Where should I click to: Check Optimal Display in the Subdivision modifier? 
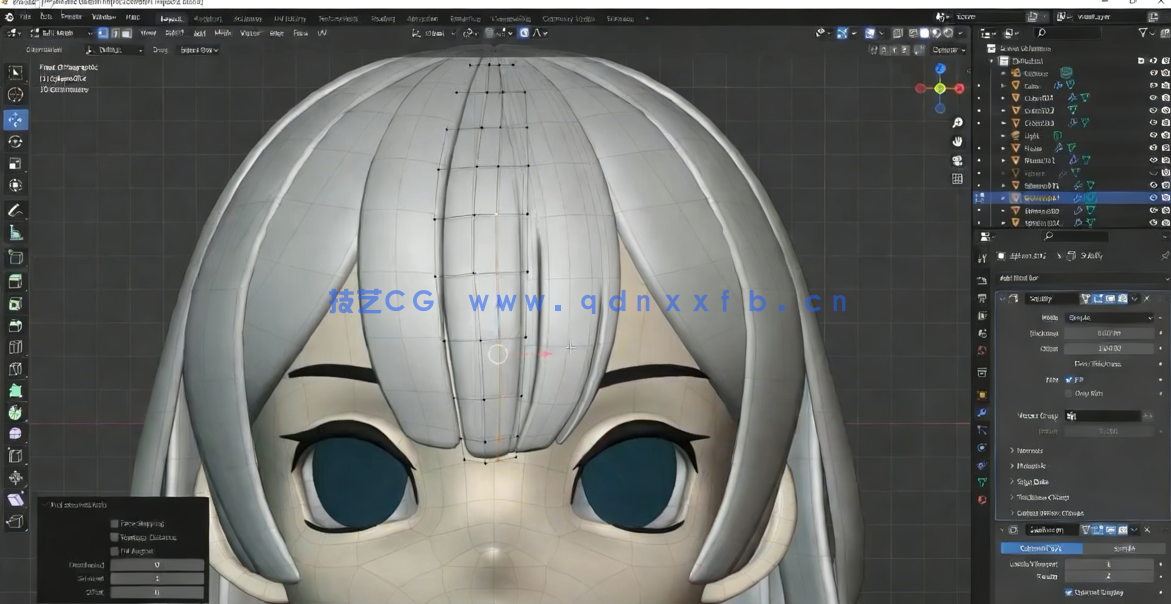[1069, 592]
